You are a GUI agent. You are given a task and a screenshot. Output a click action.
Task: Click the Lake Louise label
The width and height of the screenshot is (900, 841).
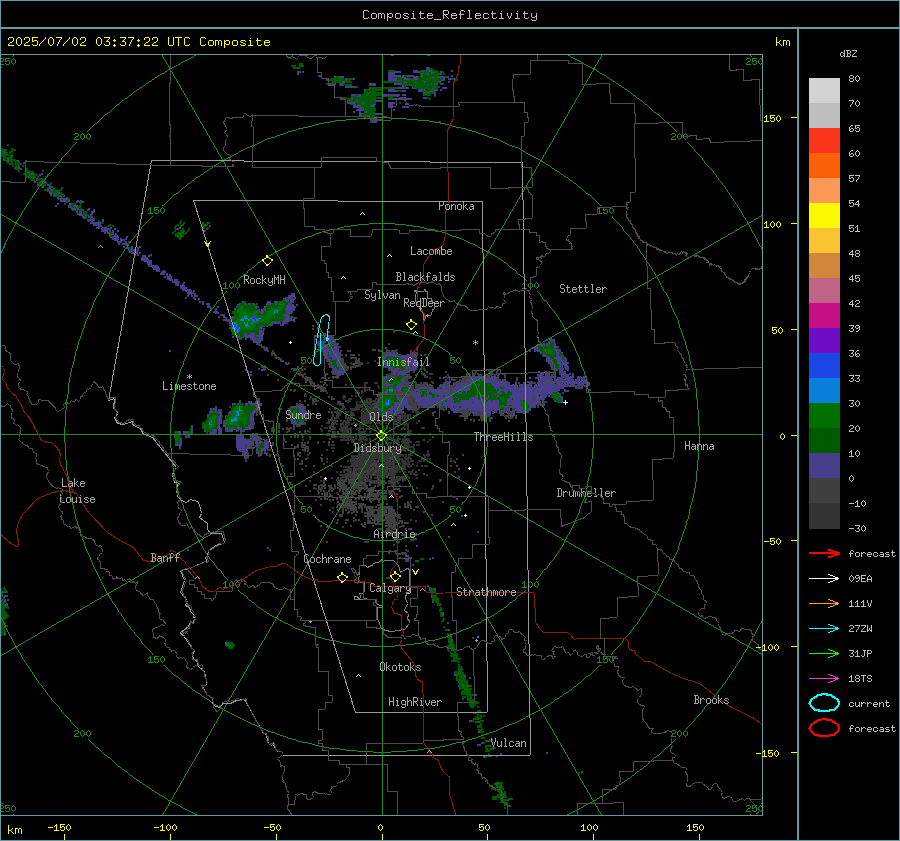pos(78,491)
